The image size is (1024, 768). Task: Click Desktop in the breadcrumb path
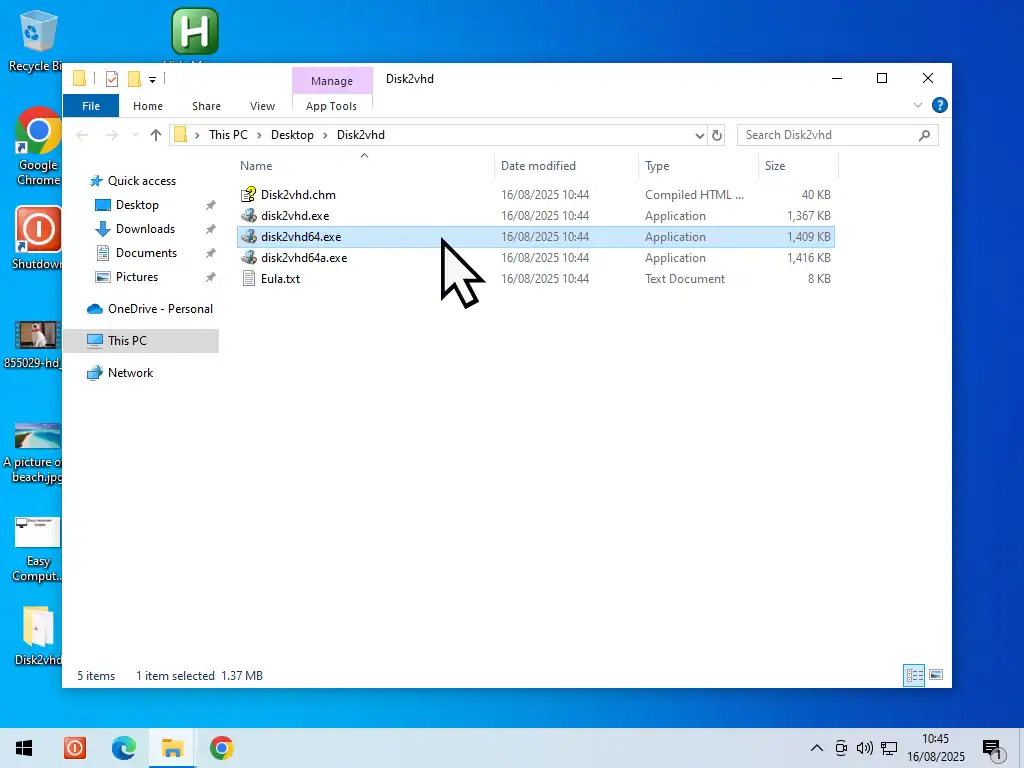(292, 135)
